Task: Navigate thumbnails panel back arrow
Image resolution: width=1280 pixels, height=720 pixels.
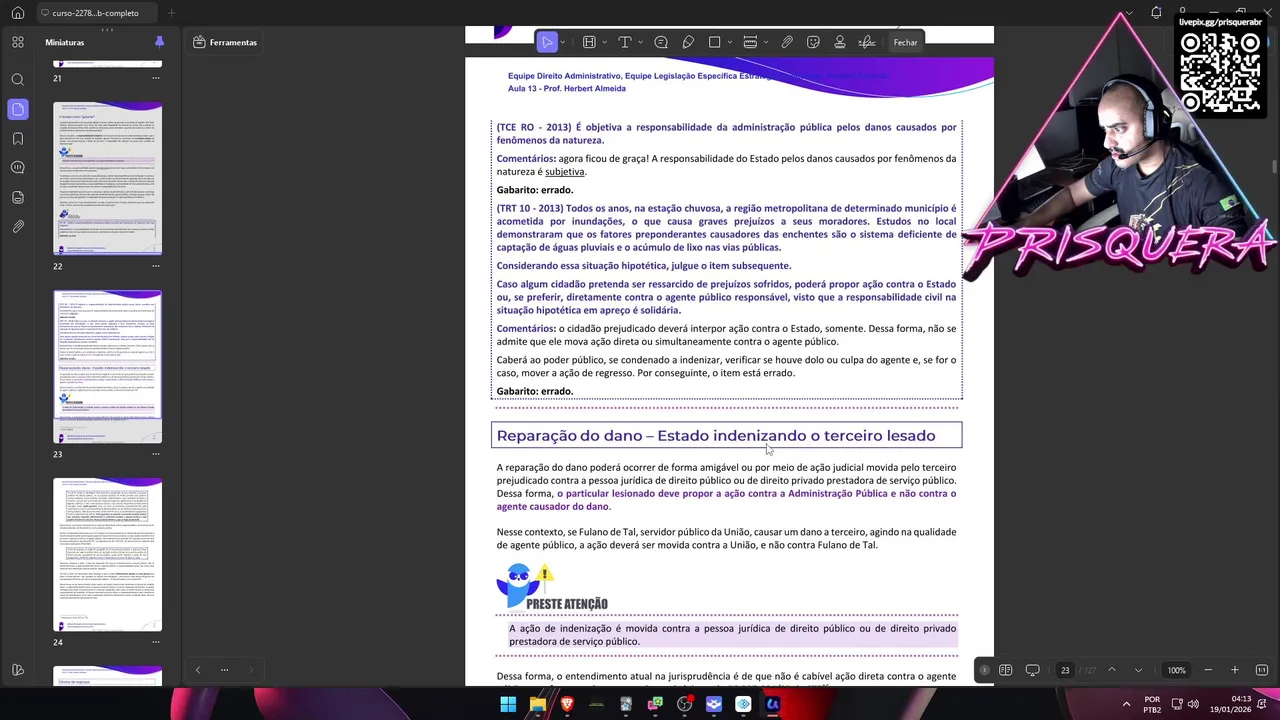Action: pyautogui.click(x=197, y=670)
